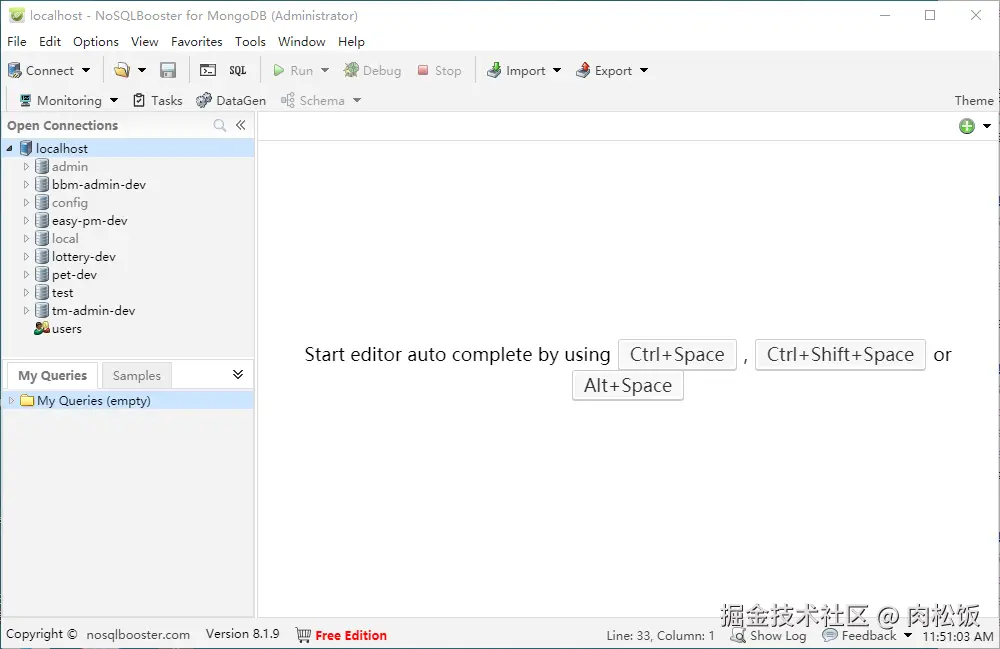Collapse the localhost connection node
Image resolution: width=1000 pixels, height=649 pixels.
[x=10, y=149]
